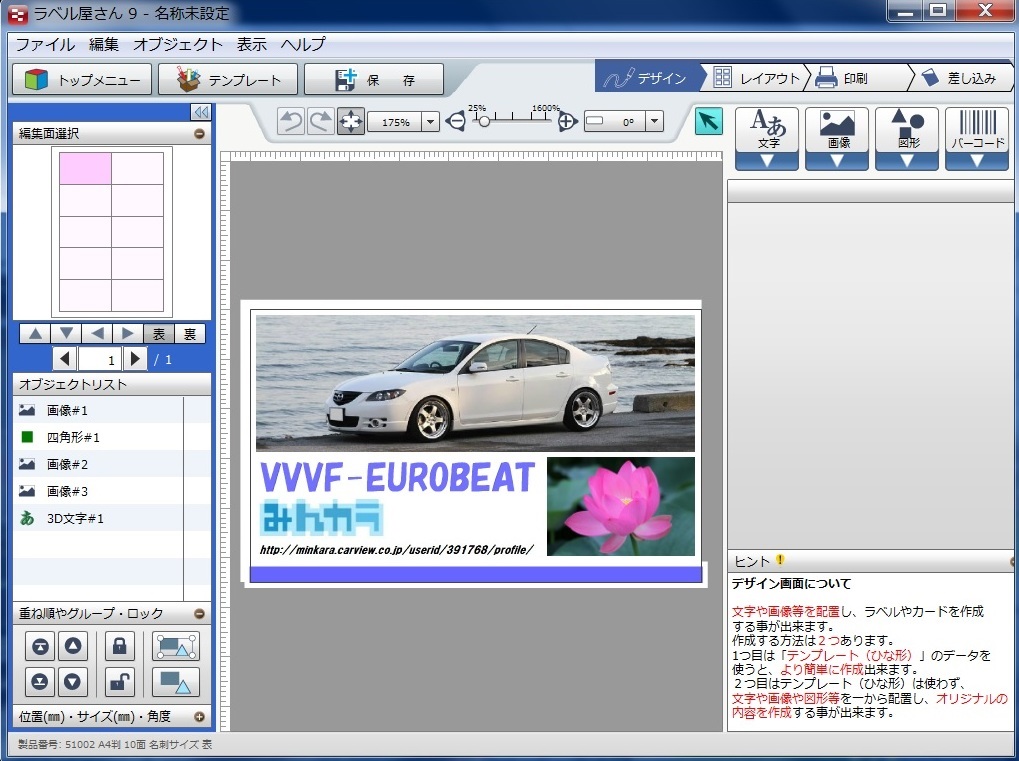The height and width of the screenshot is (761, 1019).
Task: Expand the 図形 tool options arrow
Action: point(907,161)
